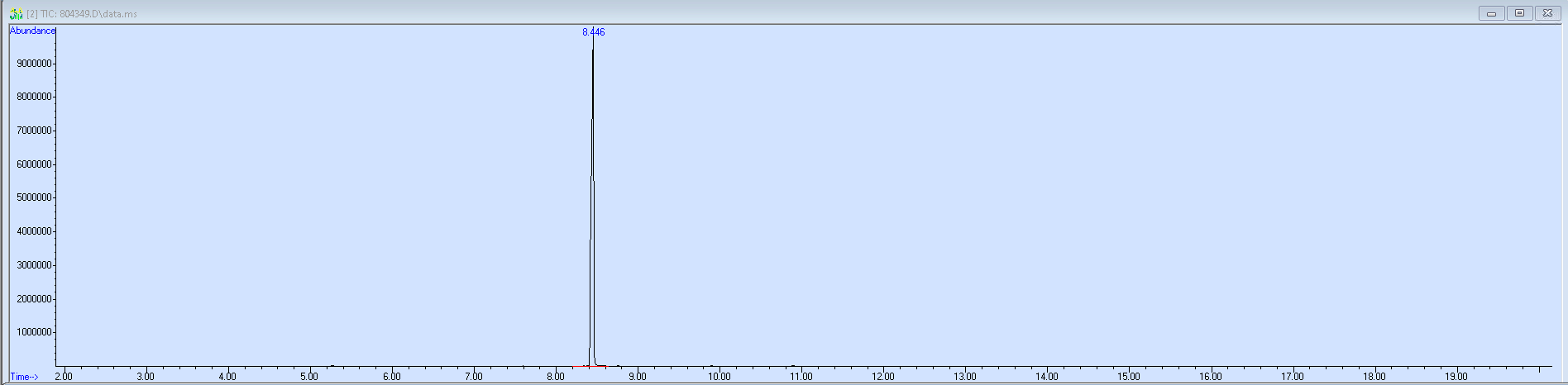Click the 18.00 time axis label

click(1374, 377)
